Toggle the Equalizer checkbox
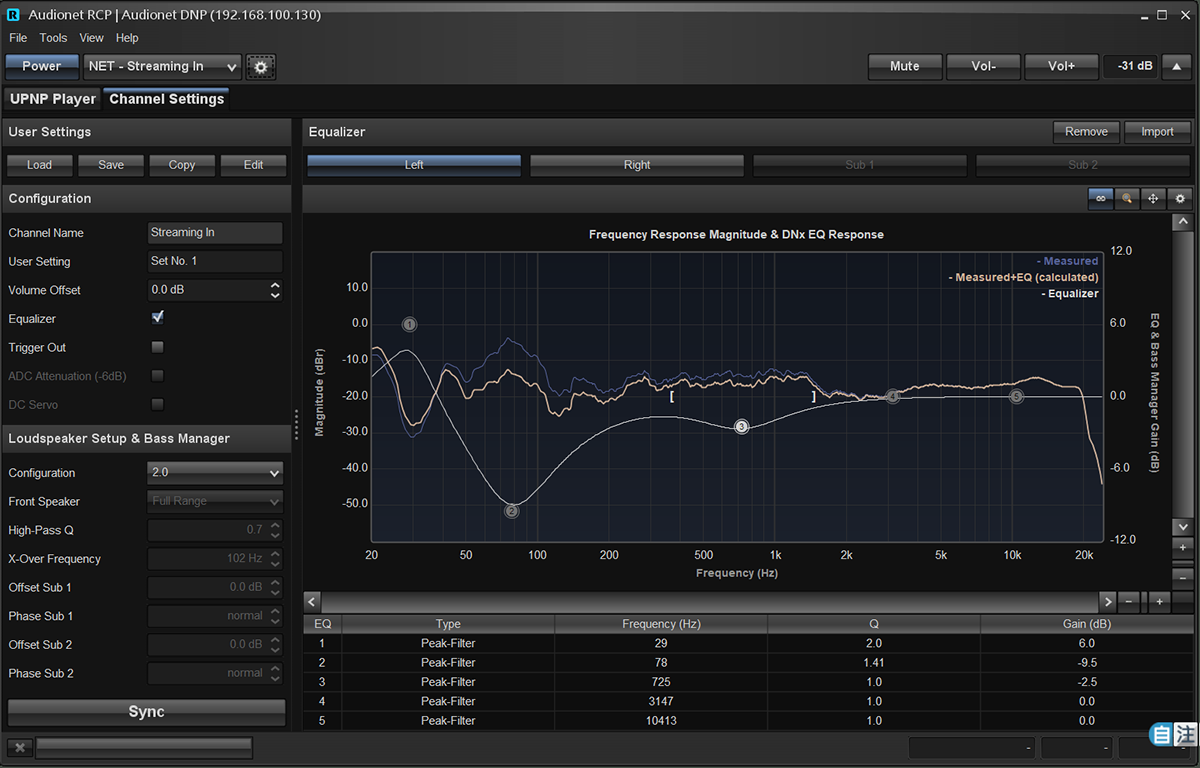Viewport: 1200px width, 768px height. pyautogui.click(x=157, y=318)
